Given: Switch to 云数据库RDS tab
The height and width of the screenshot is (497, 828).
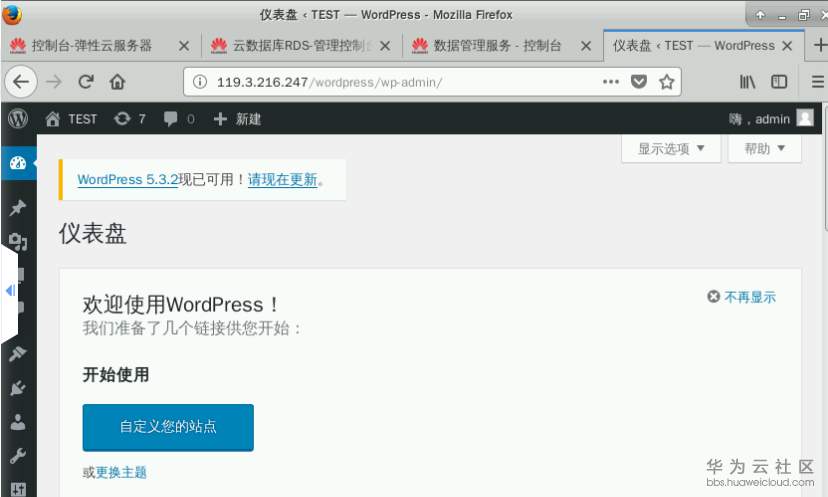Looking at the screenshot, I should click(301, 45).
